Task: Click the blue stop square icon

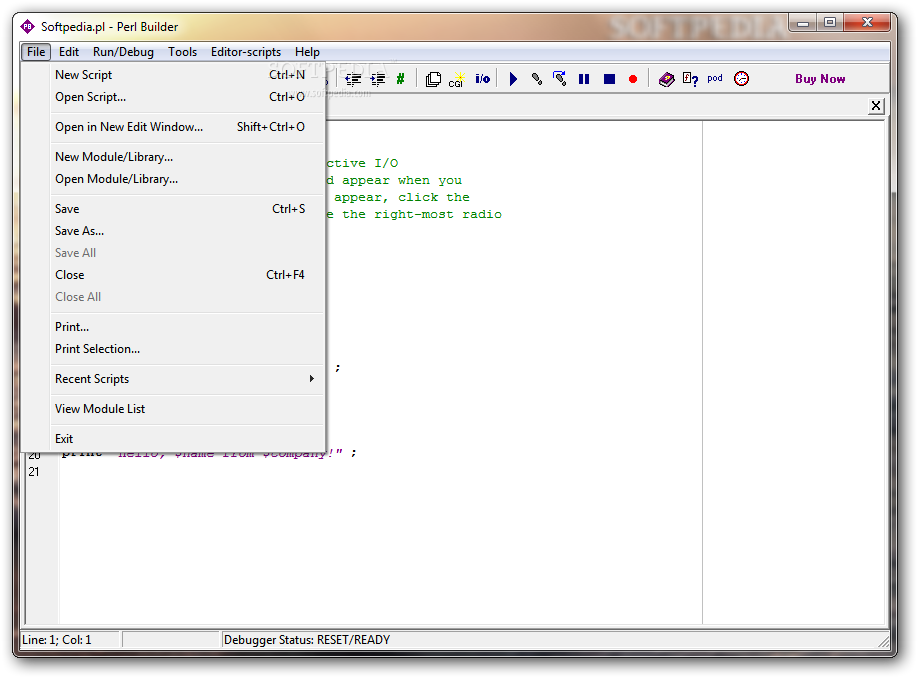Action: tap(609, 78)
